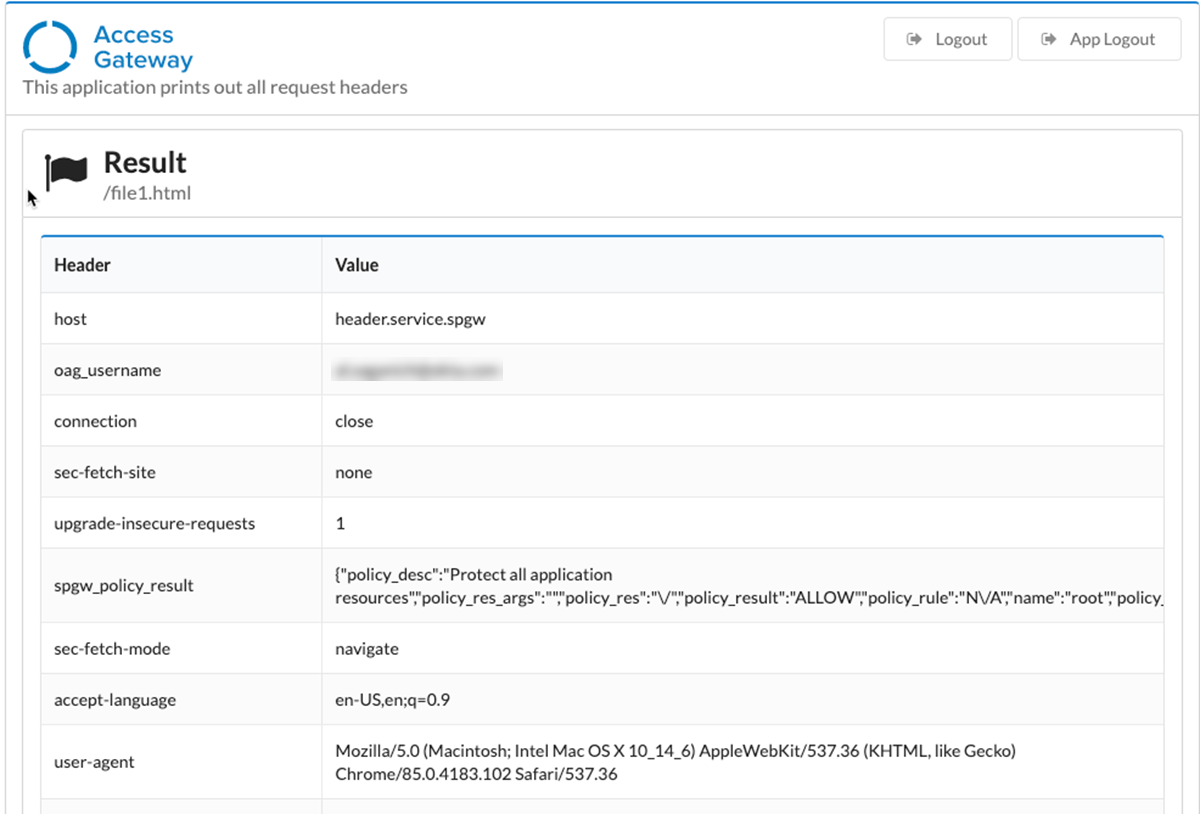
Task: Select the connection row's close value
Action: tap(354, 421)
